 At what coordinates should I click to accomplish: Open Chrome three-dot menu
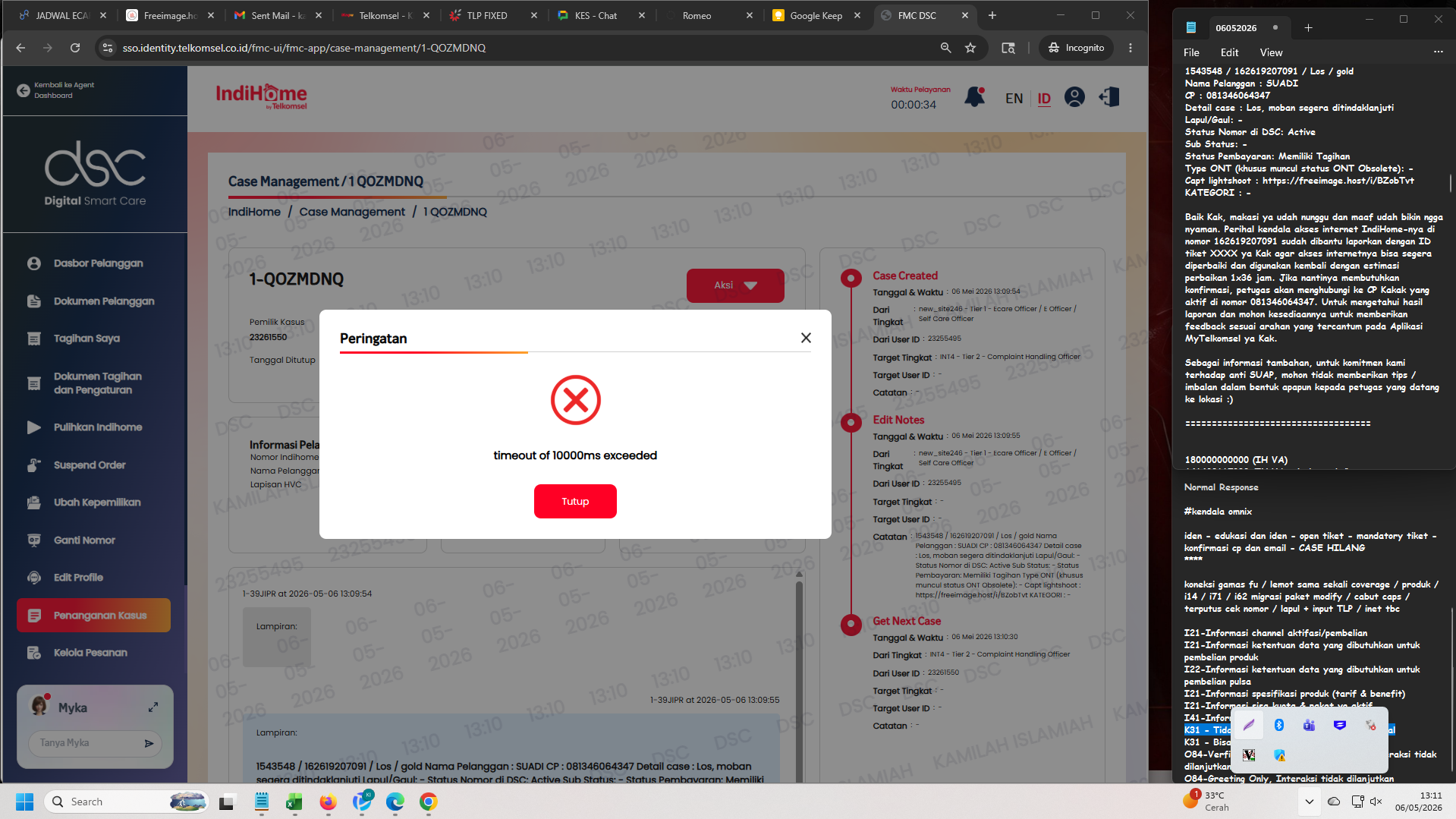pos(1131,48)
